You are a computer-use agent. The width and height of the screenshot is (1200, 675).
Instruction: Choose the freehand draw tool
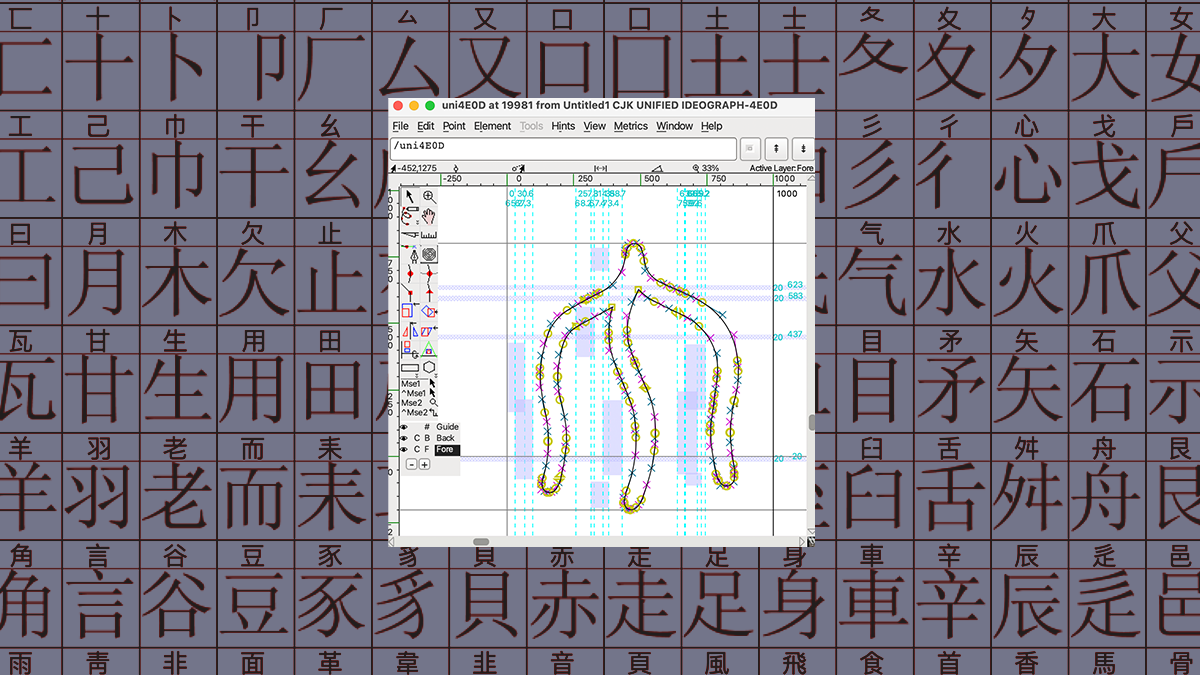[410, 215]
